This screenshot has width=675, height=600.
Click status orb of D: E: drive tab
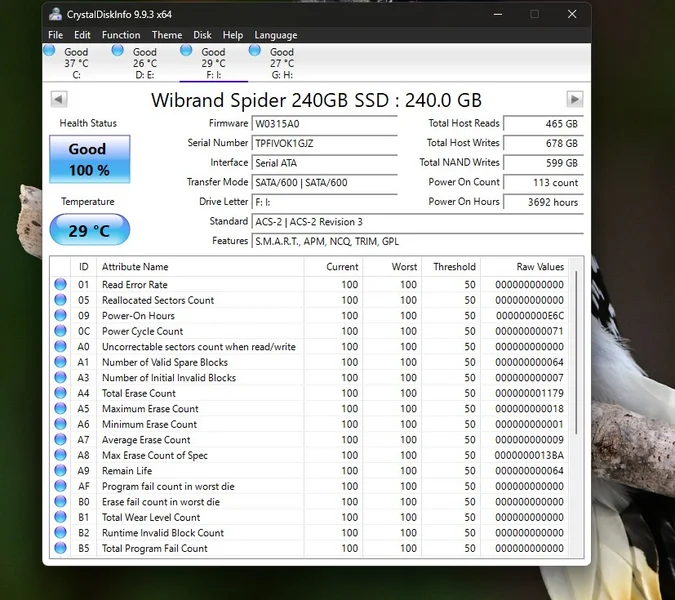pos(117,50)
